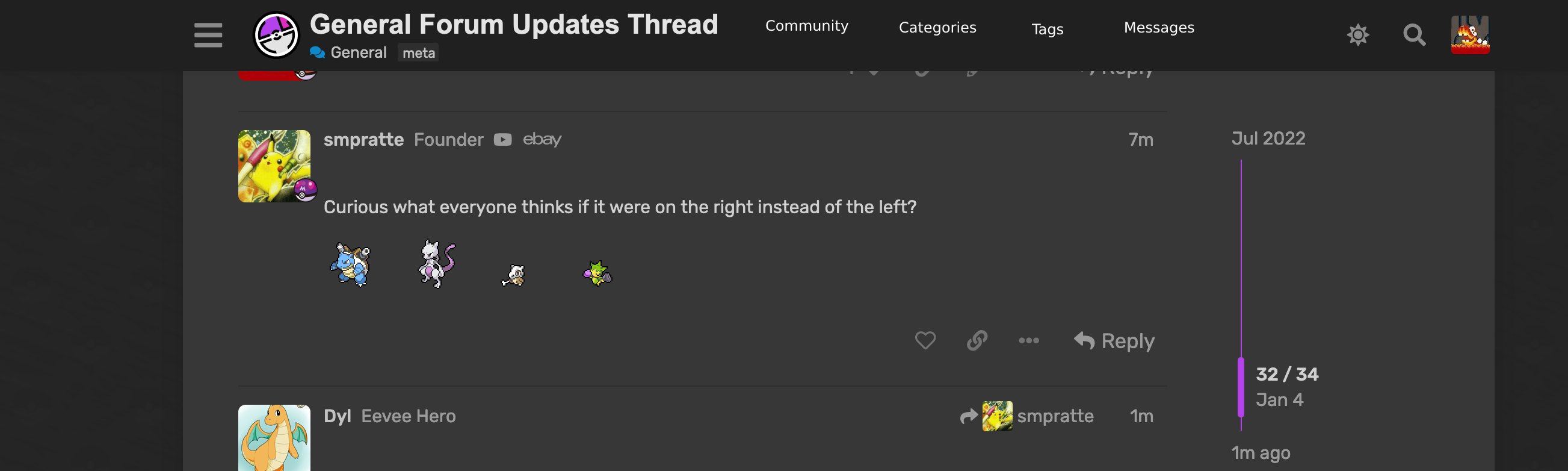
Task: Open smpratte's ebay link
Action: click(x=542, y=140)
